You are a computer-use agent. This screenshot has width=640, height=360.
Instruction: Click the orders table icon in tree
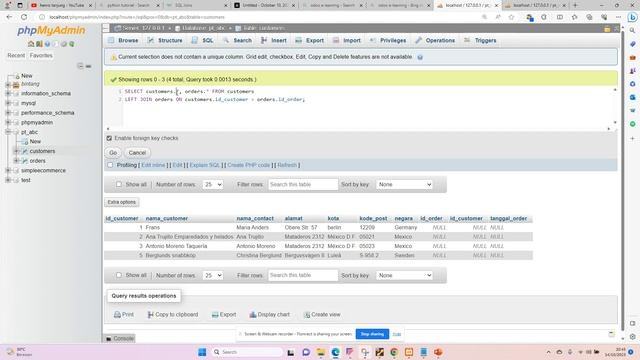pyautogui.click(x=24, y=161)
